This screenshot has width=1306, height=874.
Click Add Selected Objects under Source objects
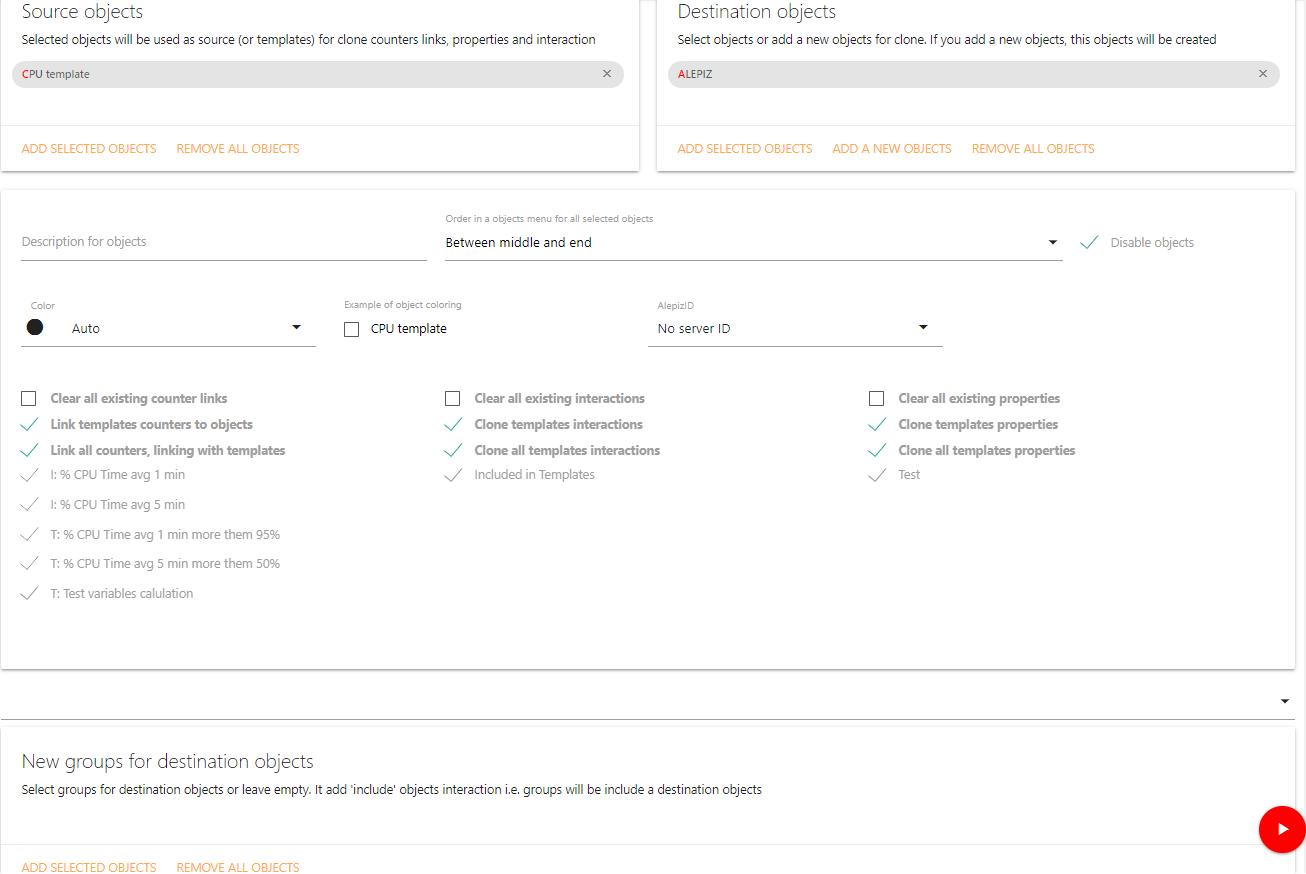89,149
